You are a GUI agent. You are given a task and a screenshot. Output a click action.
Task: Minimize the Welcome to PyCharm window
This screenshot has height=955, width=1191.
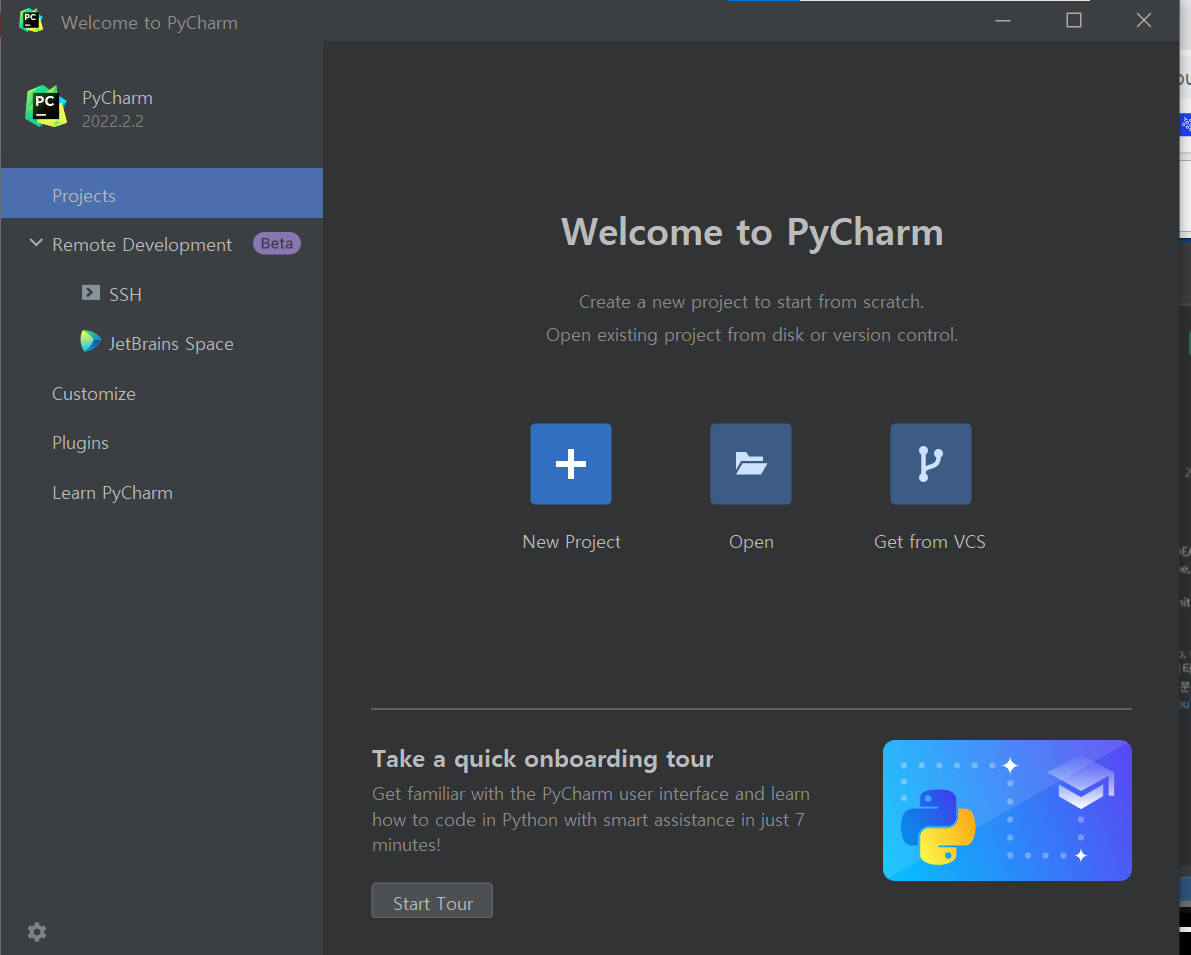pos(1003,21)
